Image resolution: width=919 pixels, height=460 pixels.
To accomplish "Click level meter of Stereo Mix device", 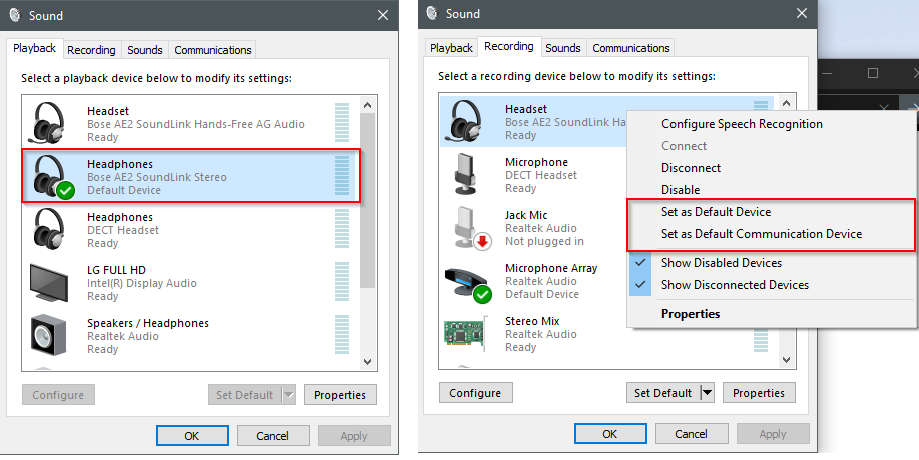I will pyautogui.click(x=761, y=340).
